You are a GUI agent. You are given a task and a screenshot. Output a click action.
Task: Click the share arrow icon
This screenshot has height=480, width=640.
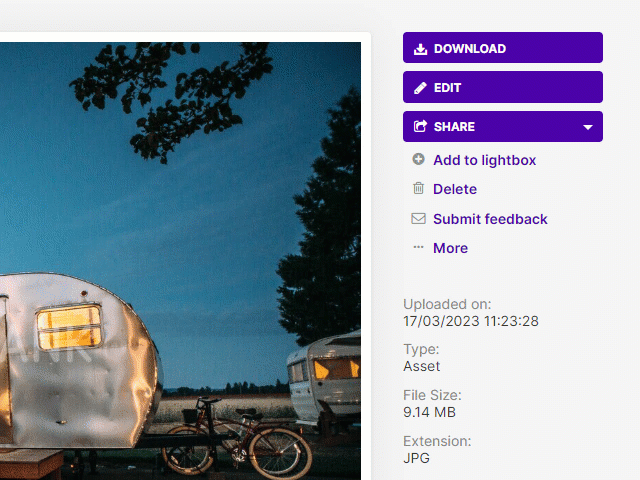coord(420,126)
